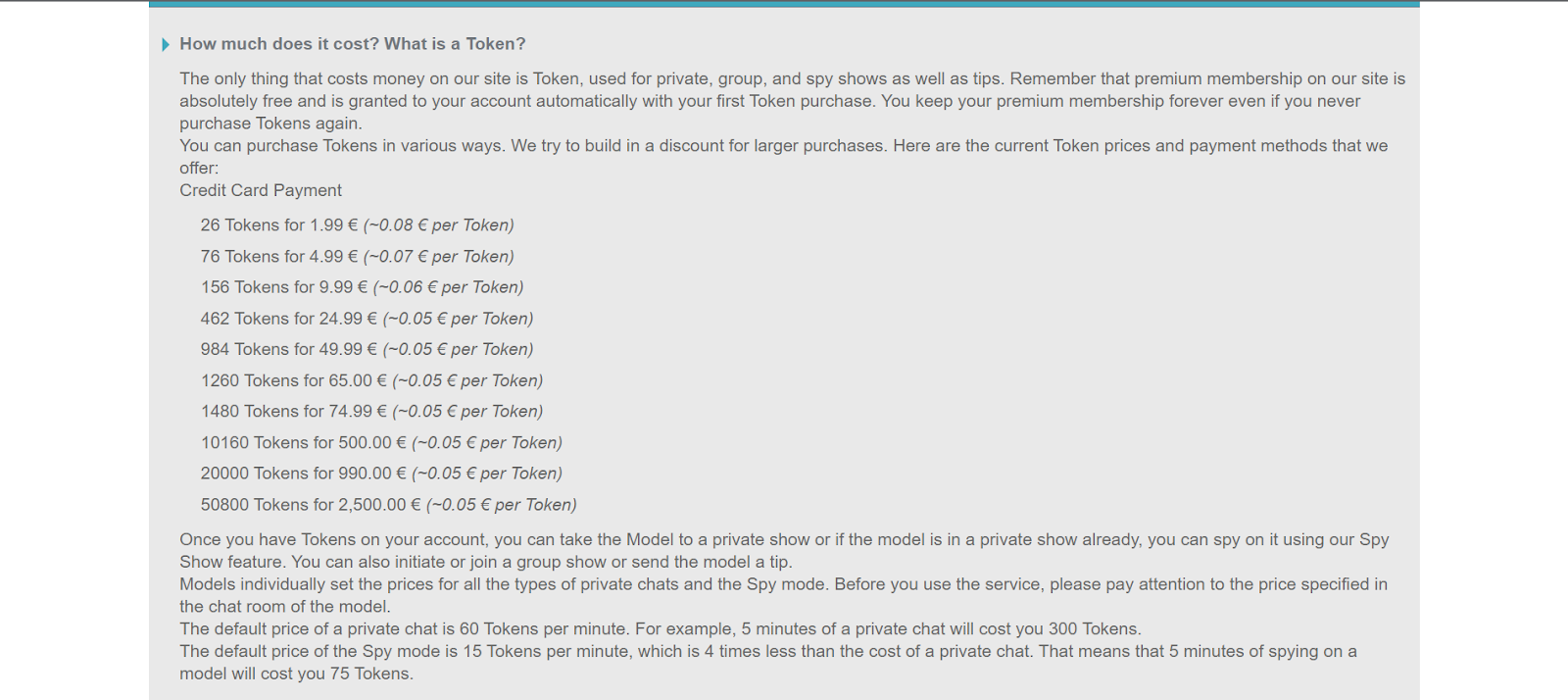Select the 1480 Tokens for 74.99 € line
The width and height of the screenshot is (1568, 700).
(371, 411)
